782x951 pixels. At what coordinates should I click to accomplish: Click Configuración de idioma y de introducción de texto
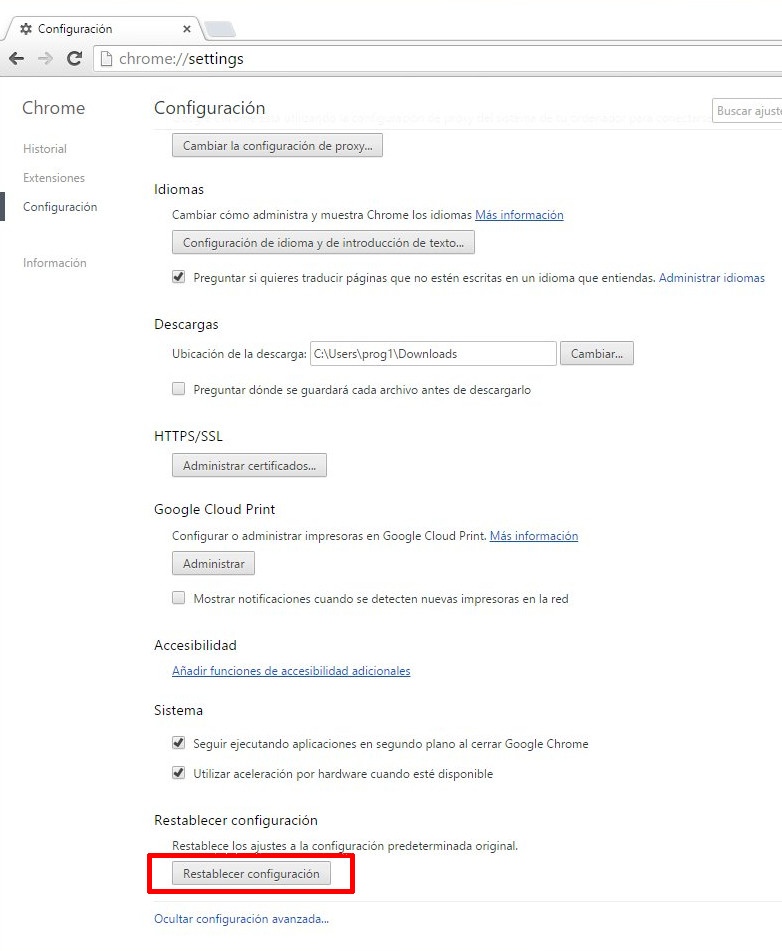click(323, 243)
